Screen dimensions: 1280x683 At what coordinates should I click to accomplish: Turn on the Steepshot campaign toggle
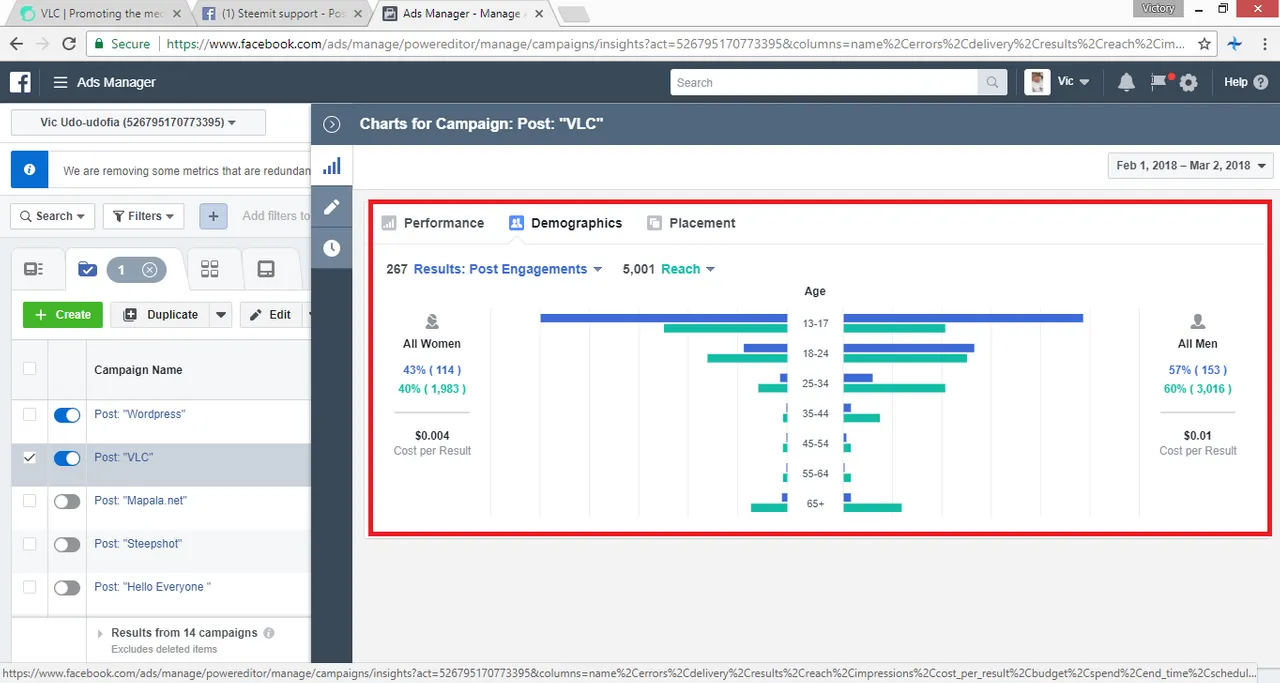click(x=67, y=545)
